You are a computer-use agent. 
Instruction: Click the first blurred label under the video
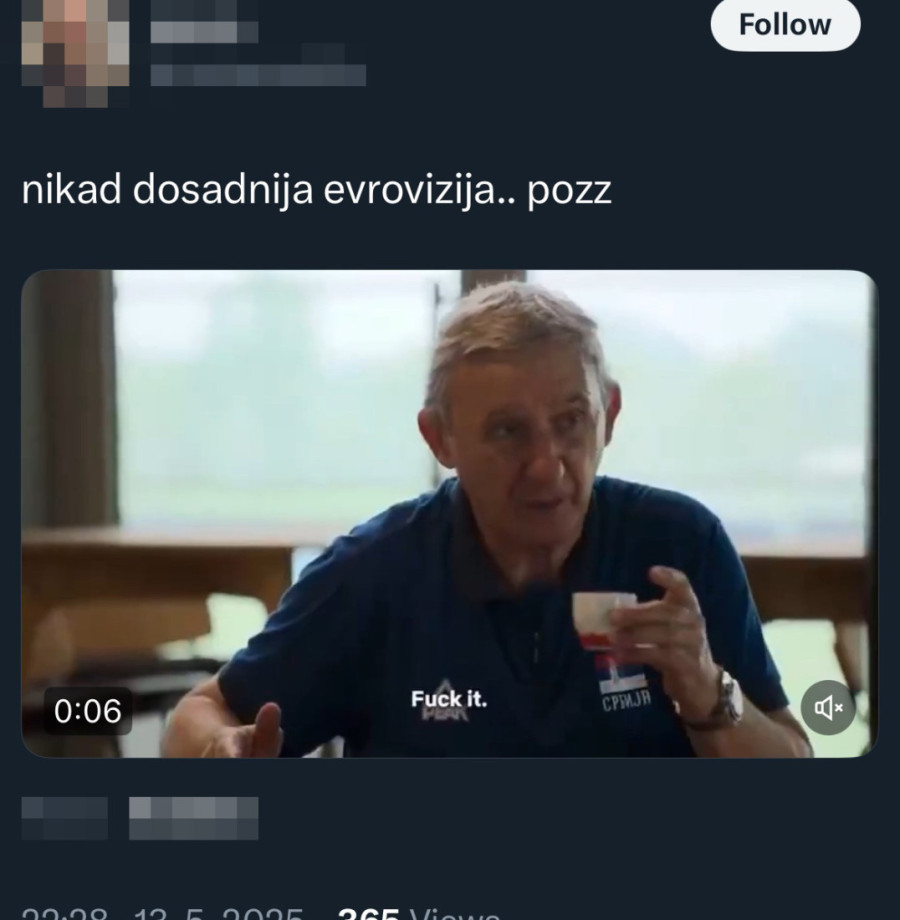[65, 818]
